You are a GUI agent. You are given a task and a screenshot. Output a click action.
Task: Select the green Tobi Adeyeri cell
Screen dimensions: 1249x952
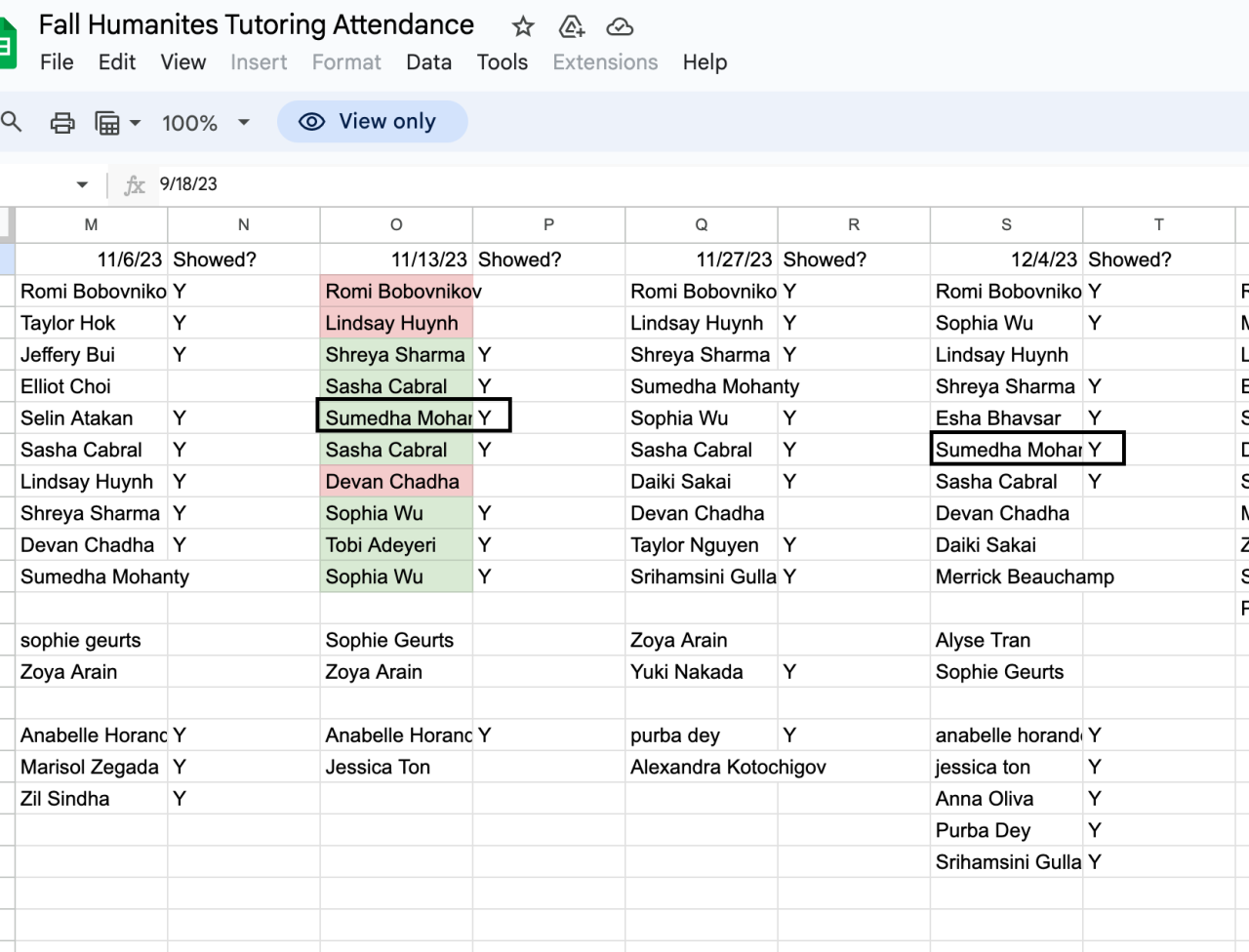(396, 545)
